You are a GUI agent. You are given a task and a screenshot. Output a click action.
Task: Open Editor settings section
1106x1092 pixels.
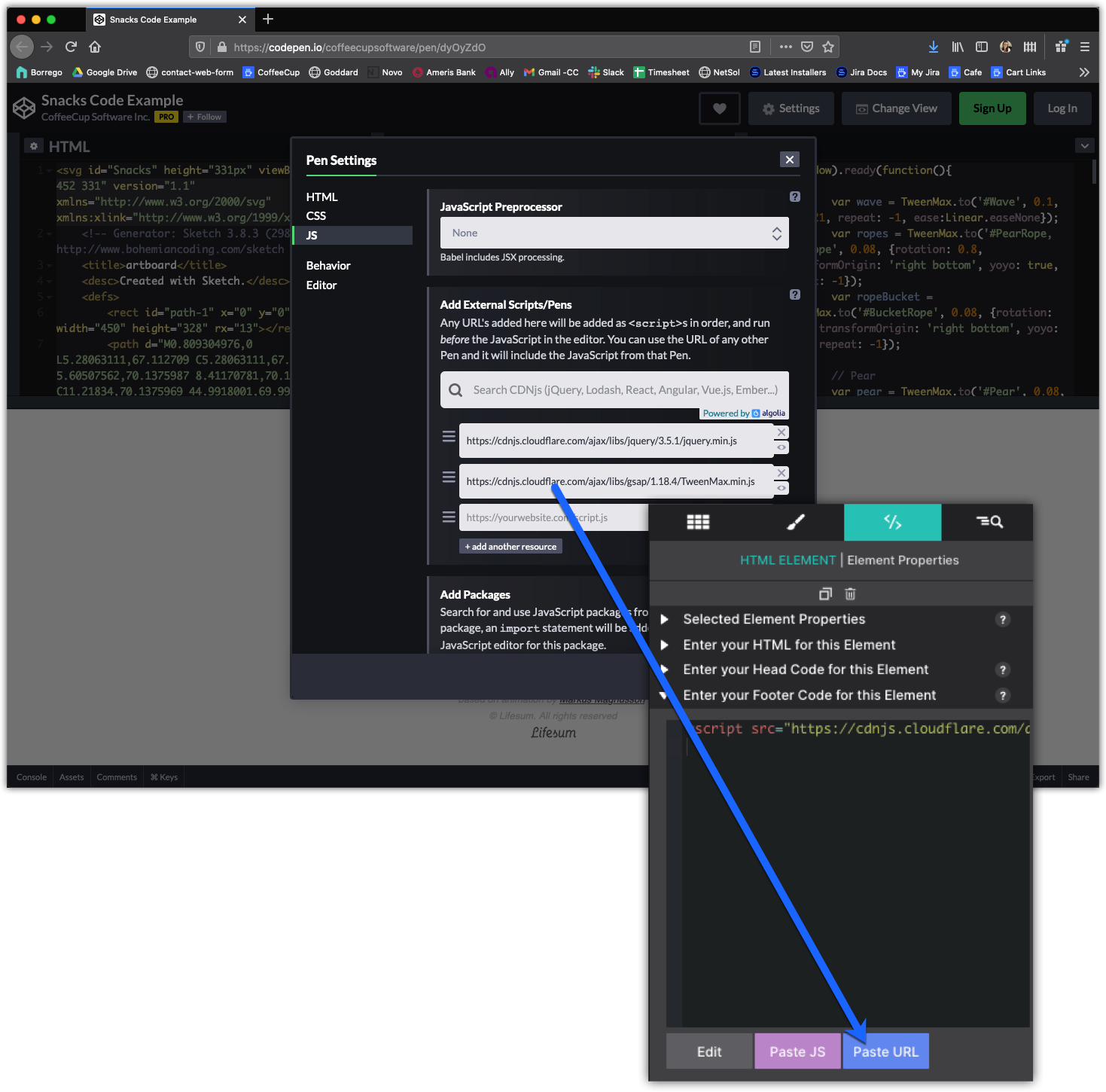pos(321,285)
